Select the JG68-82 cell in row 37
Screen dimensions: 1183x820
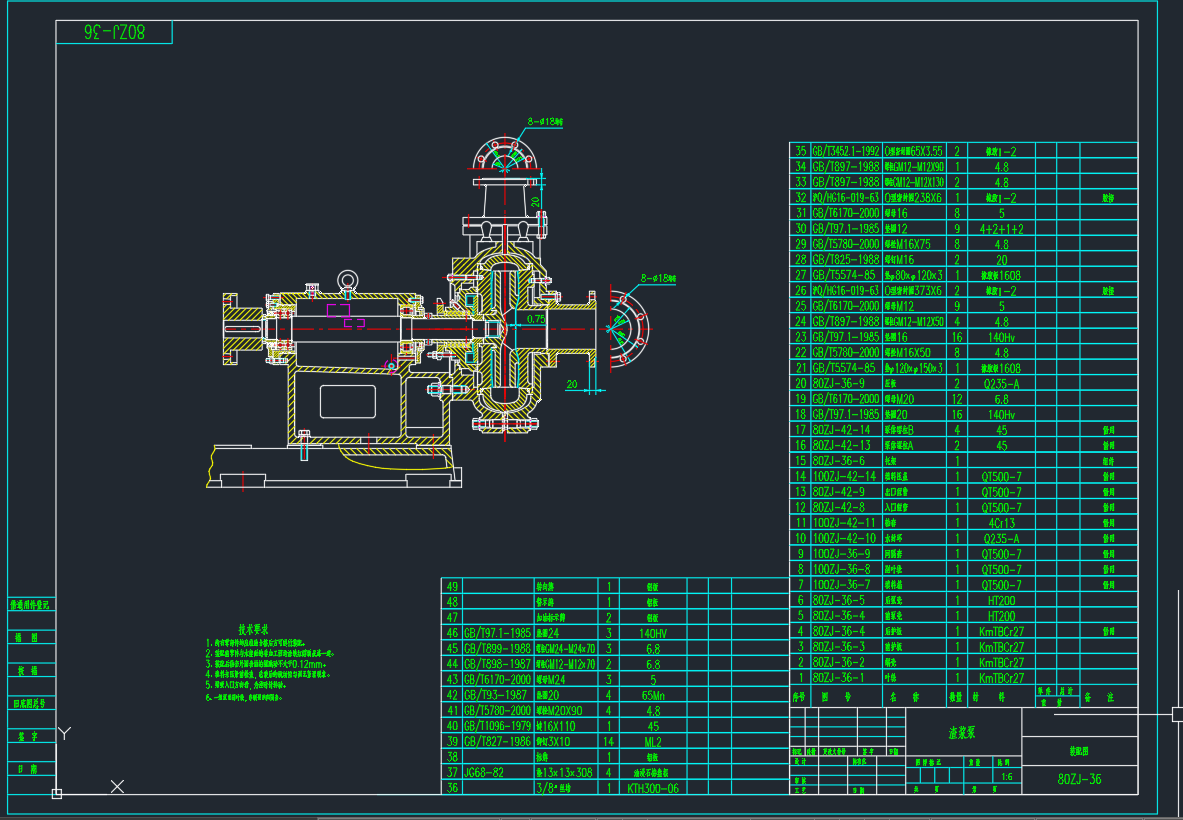[486, 772]
